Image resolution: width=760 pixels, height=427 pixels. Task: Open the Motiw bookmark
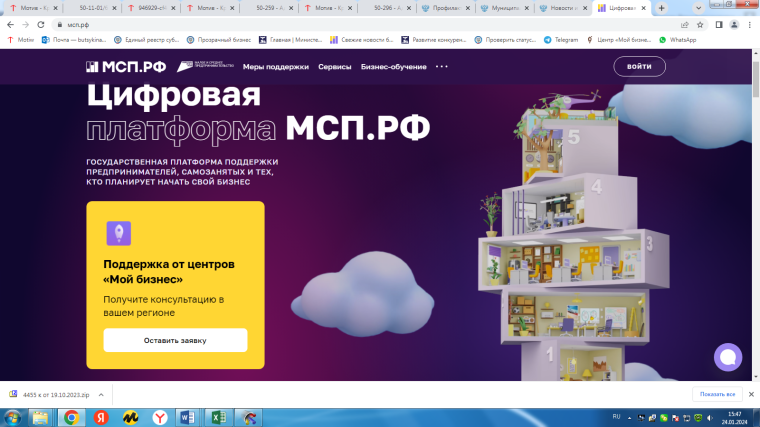(21, 40)
